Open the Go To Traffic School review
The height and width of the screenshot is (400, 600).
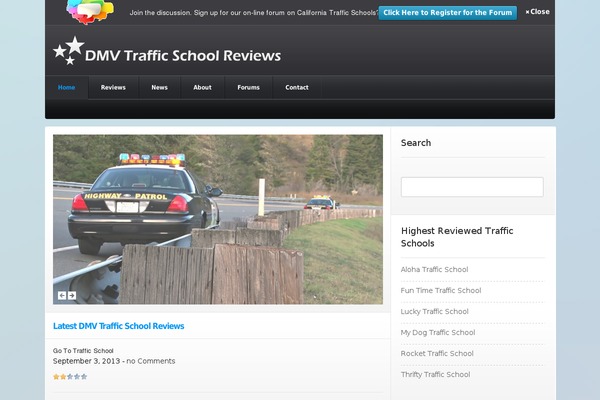[83, 351]
